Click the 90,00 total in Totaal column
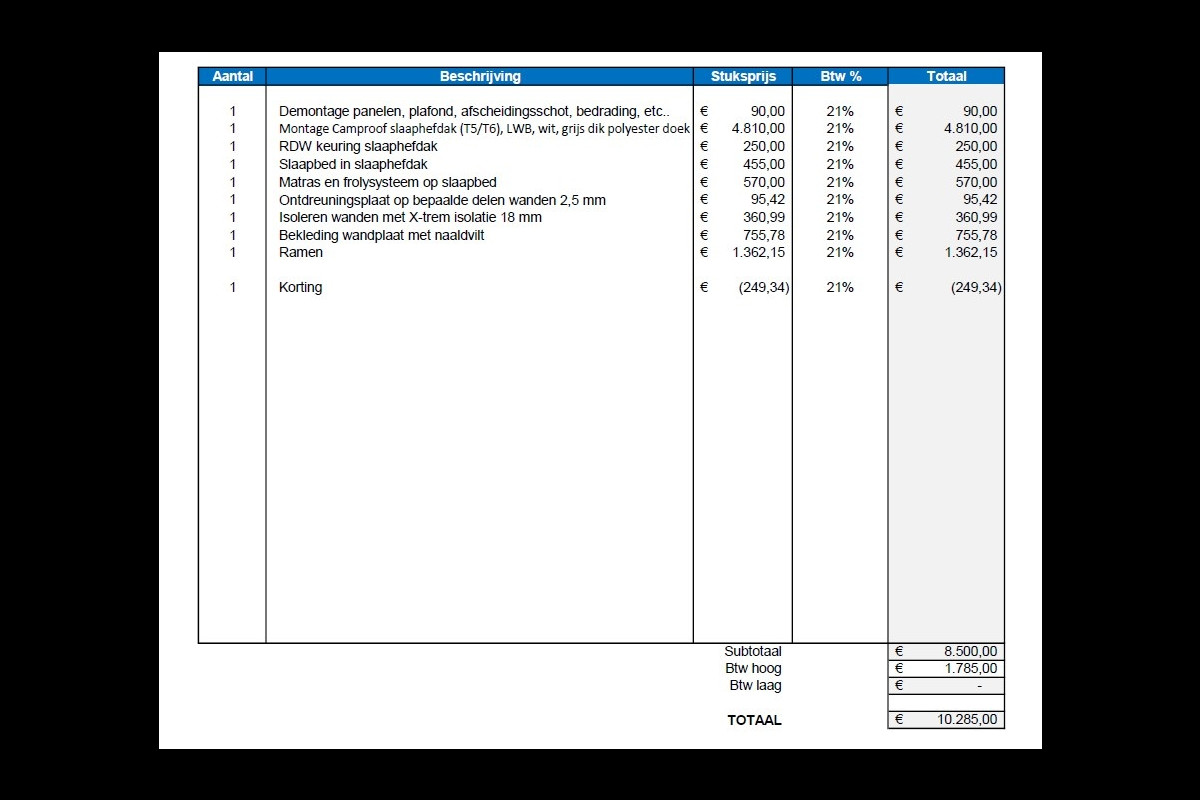 [980, 111]
